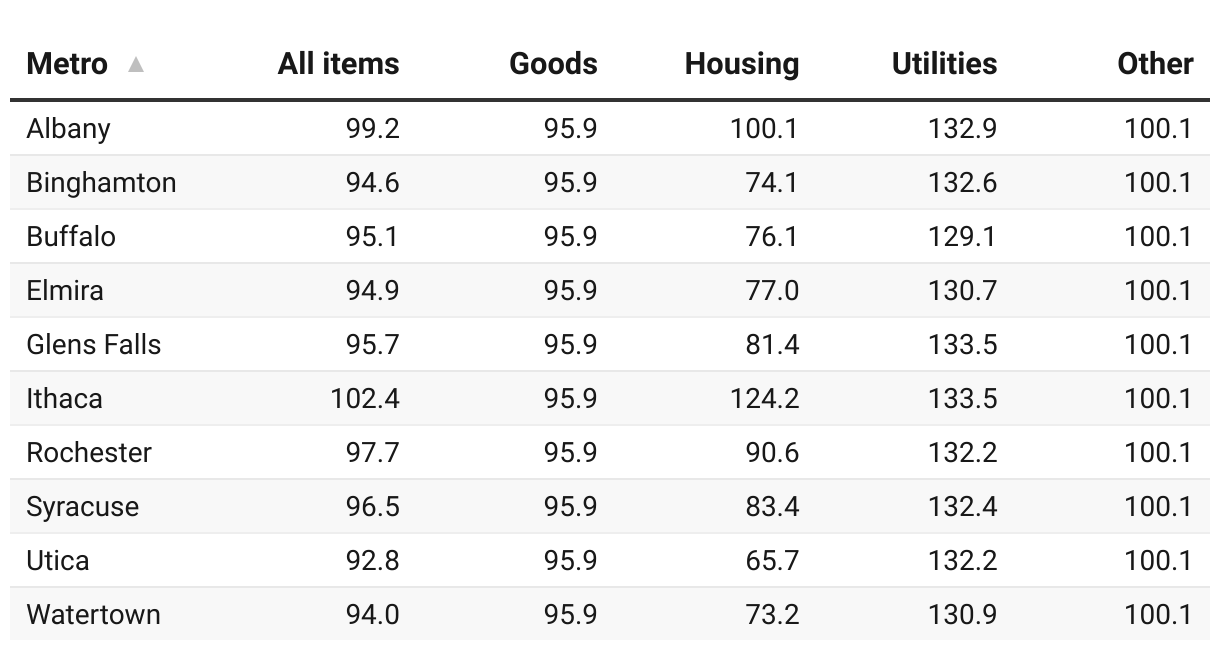
Task: Click the Glens Falls metro cell
Action: (94, 345)
